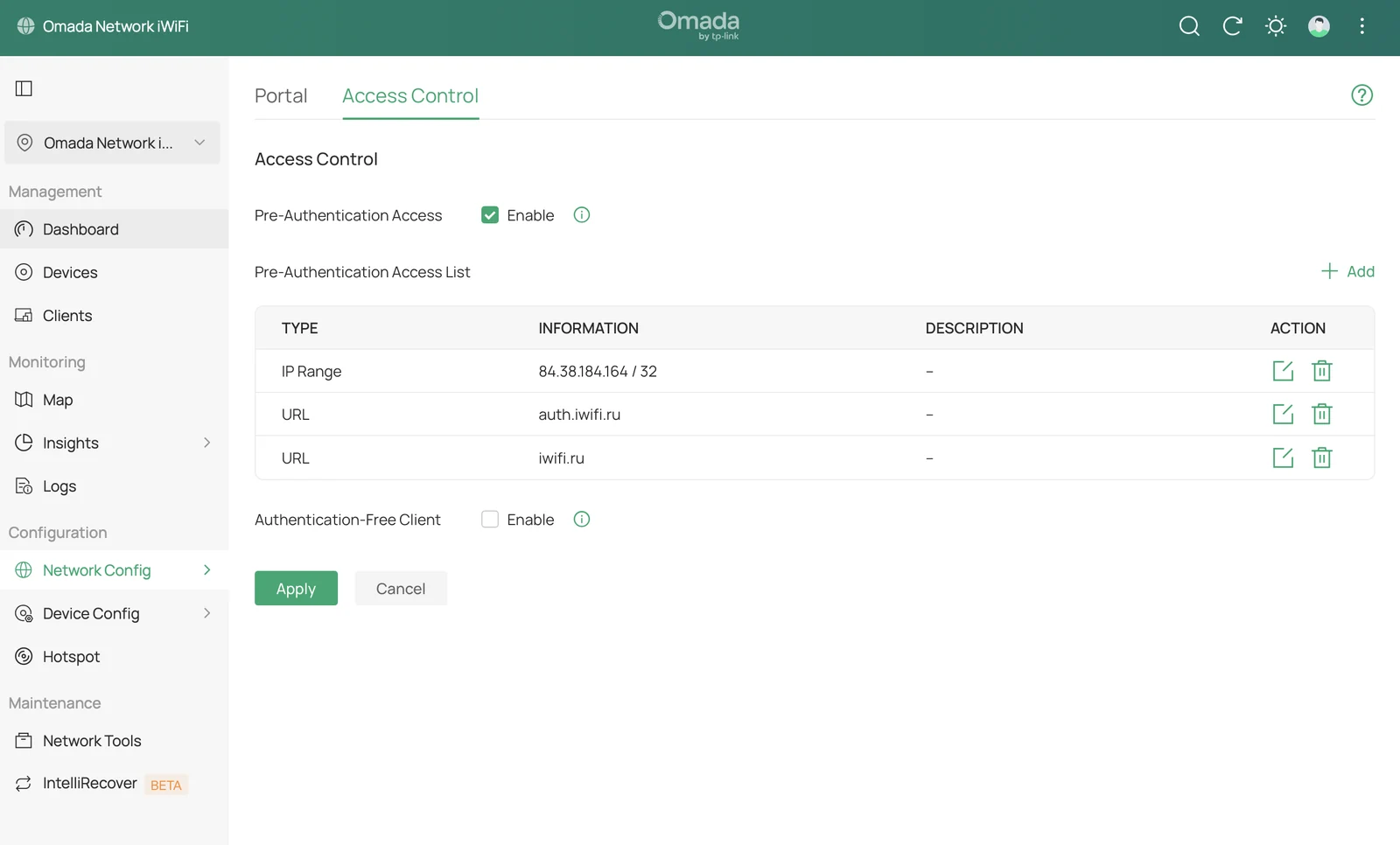Image resolution: width=1400 pixels, height=845 pixels.
Task: Delete the auth.iwifi.ru URL entry
Action: coord(1322,414)
